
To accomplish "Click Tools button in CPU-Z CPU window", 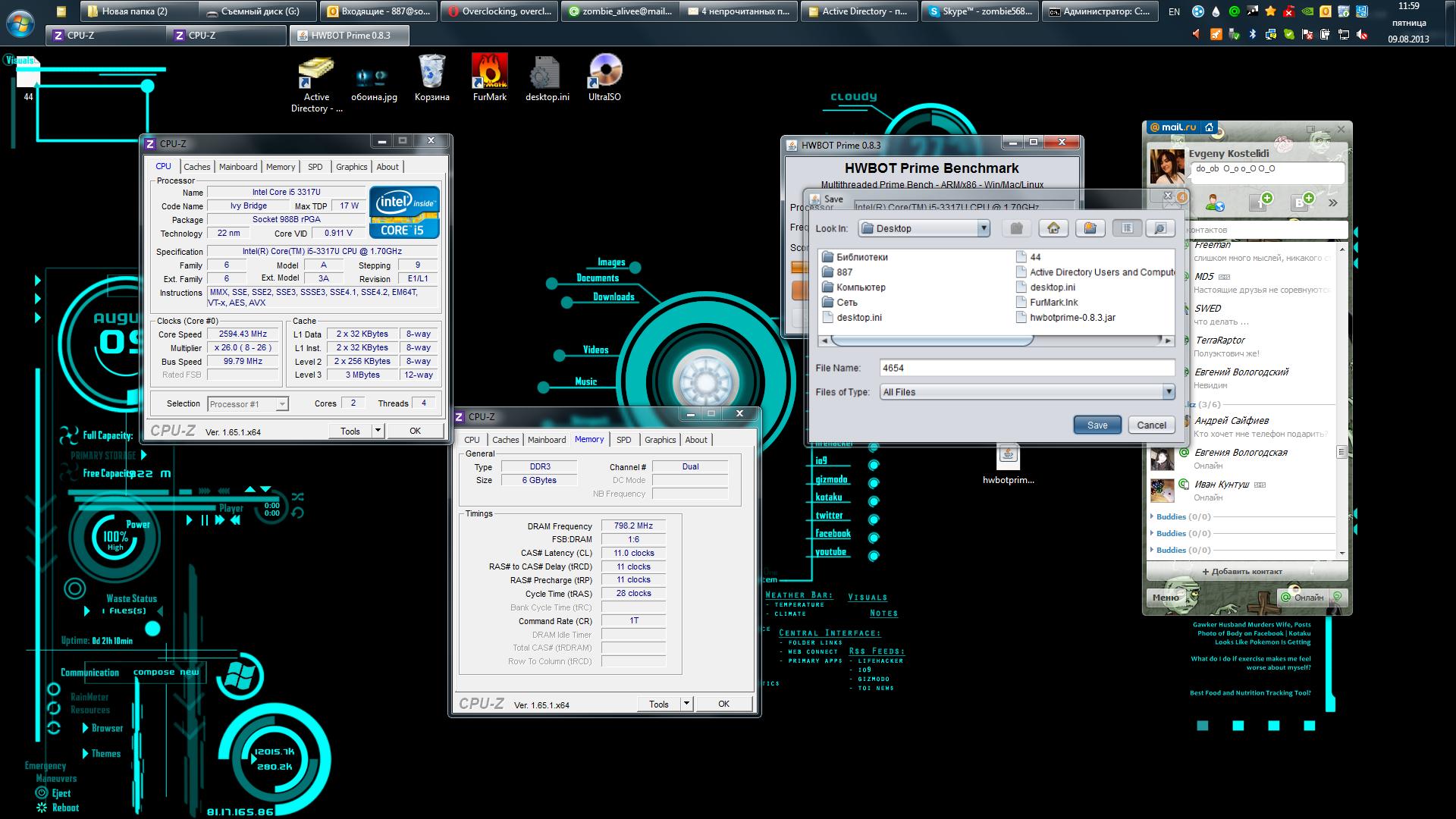I will [x=350, y=431].
